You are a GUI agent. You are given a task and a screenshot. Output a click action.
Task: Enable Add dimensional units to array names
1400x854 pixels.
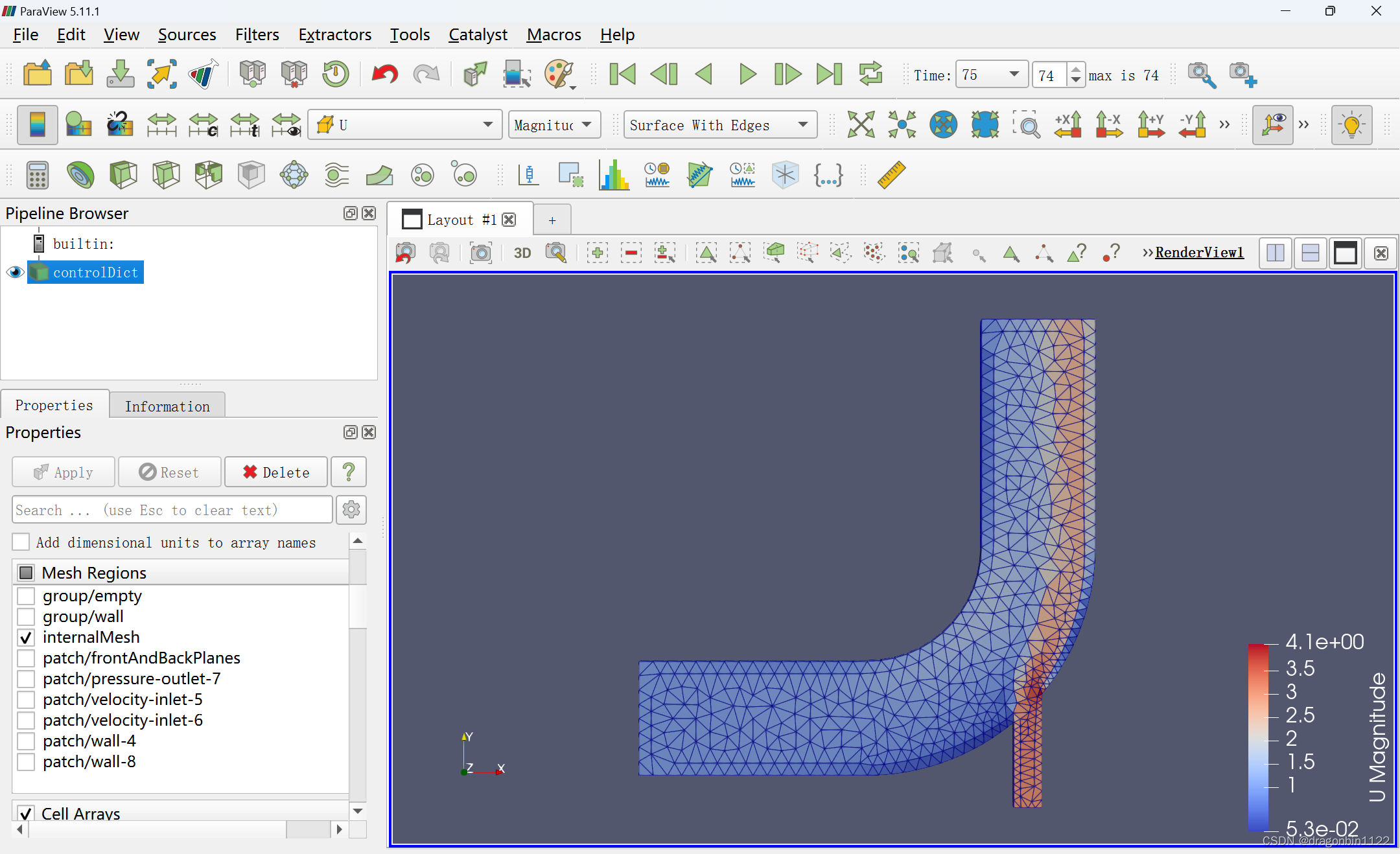pyautogui.click(x=21, y=542)
